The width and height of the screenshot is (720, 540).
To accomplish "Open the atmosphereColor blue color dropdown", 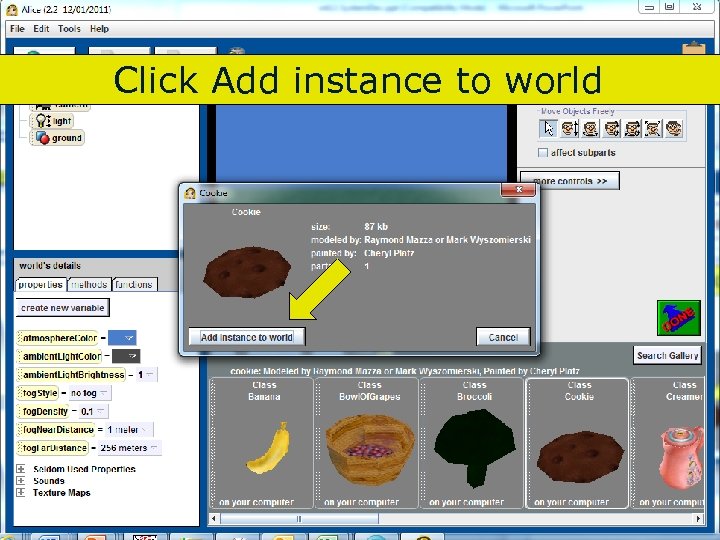I will pyautogui.click(x=122, y=338).
